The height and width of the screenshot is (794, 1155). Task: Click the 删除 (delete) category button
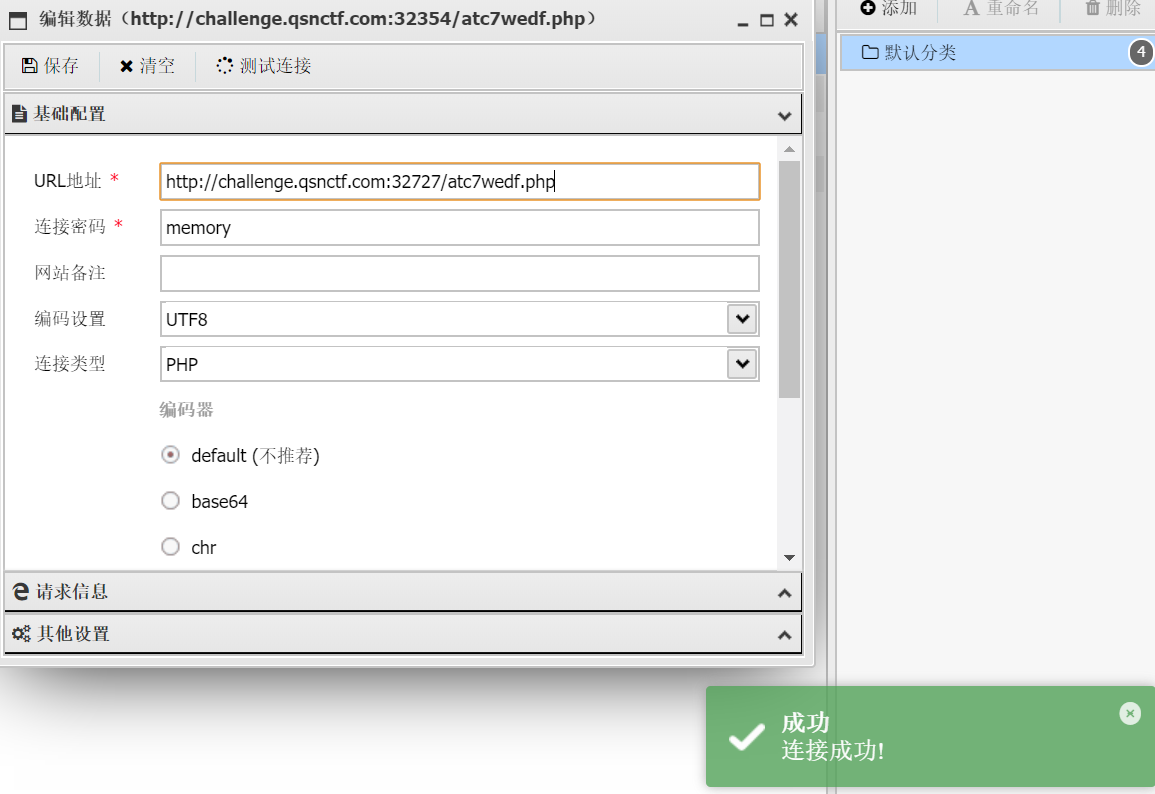[1113, 8]
